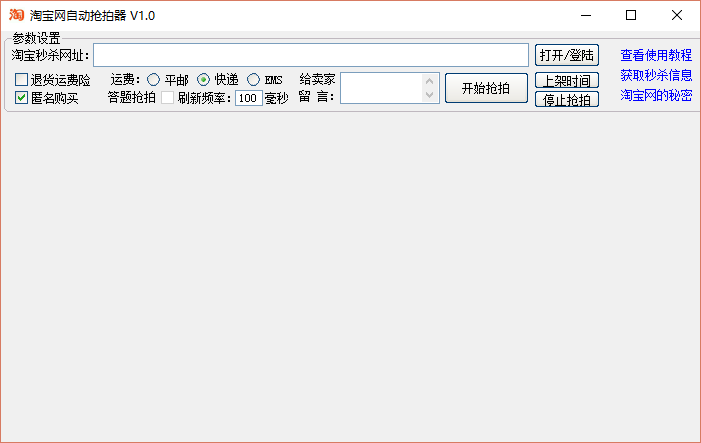Click the Taobao app icon in title bar
The width and height of the screenshot is (701, 443).
(16, 15)
